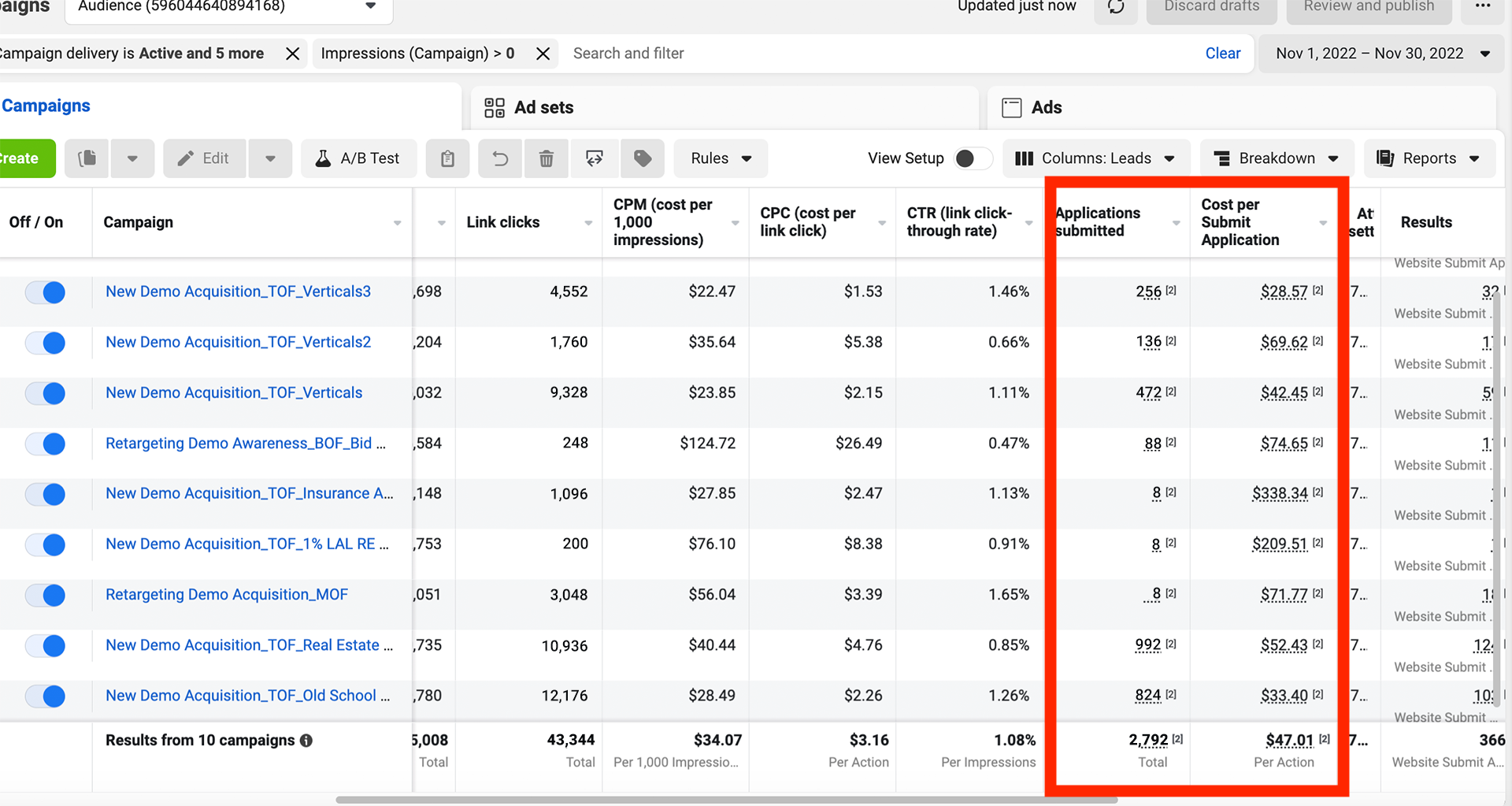Viewport: 1512px width, 806px height.
Task: Toggle the View Setup switch
Action: coord(973,158)
